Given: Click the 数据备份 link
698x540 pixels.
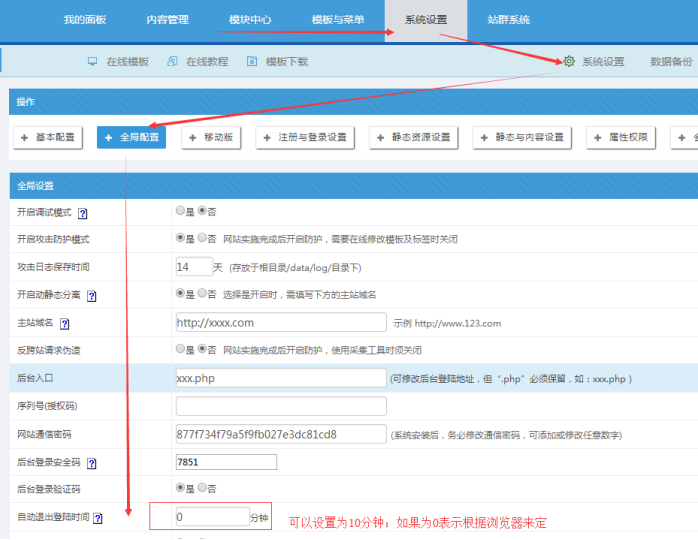Looking at the screenshot, I should 671,61.
